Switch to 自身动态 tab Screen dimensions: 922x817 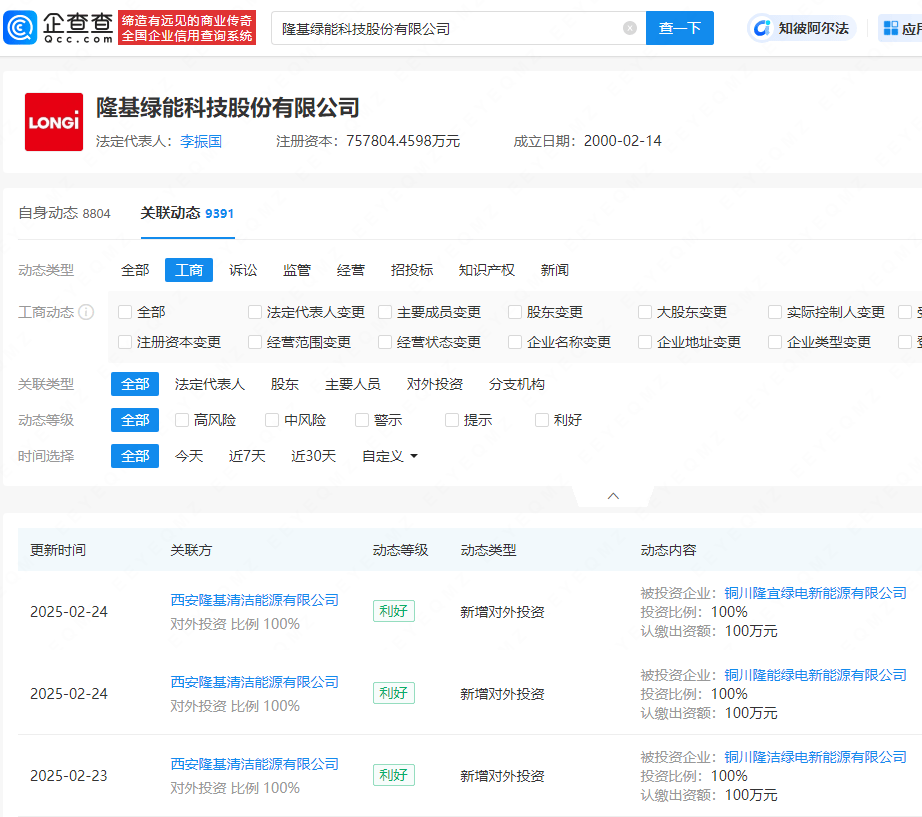(65, 213)
